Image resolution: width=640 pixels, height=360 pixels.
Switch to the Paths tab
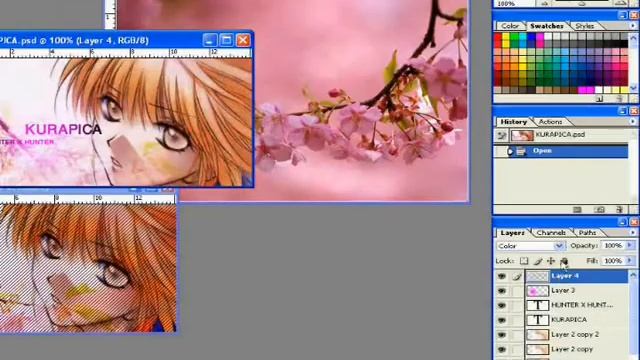(587, 232)
